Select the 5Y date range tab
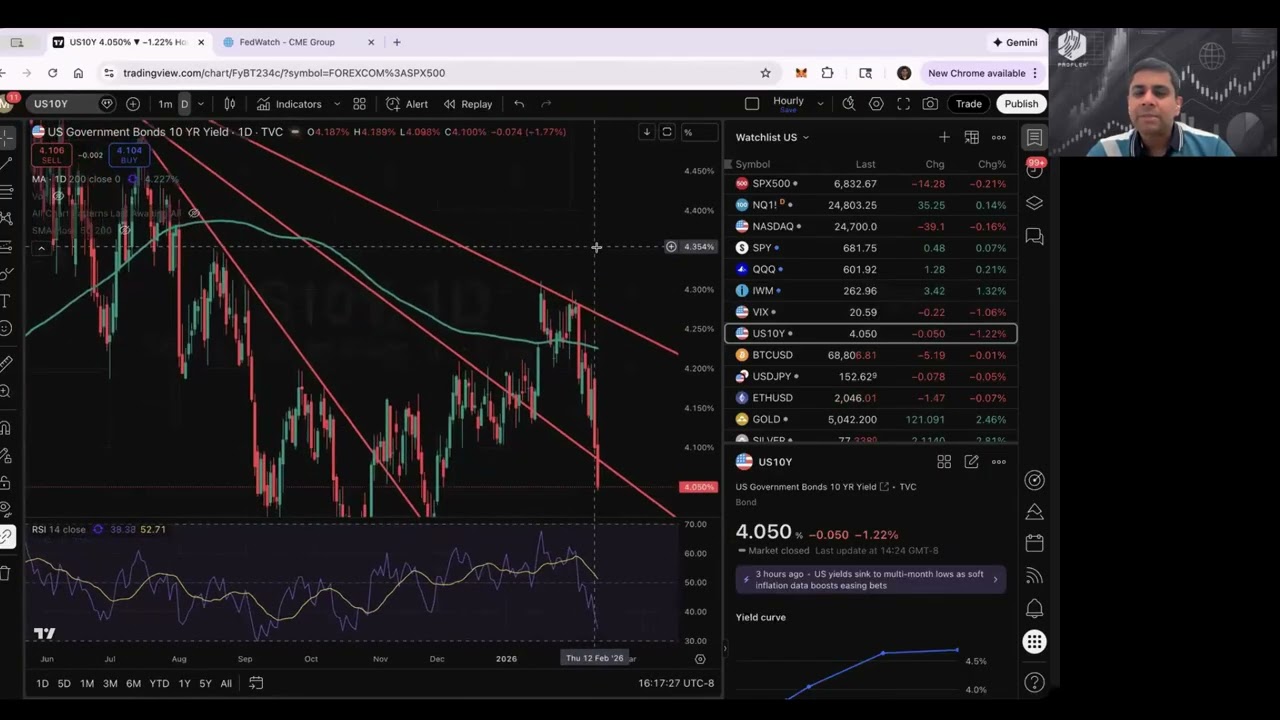 [205, 684]
